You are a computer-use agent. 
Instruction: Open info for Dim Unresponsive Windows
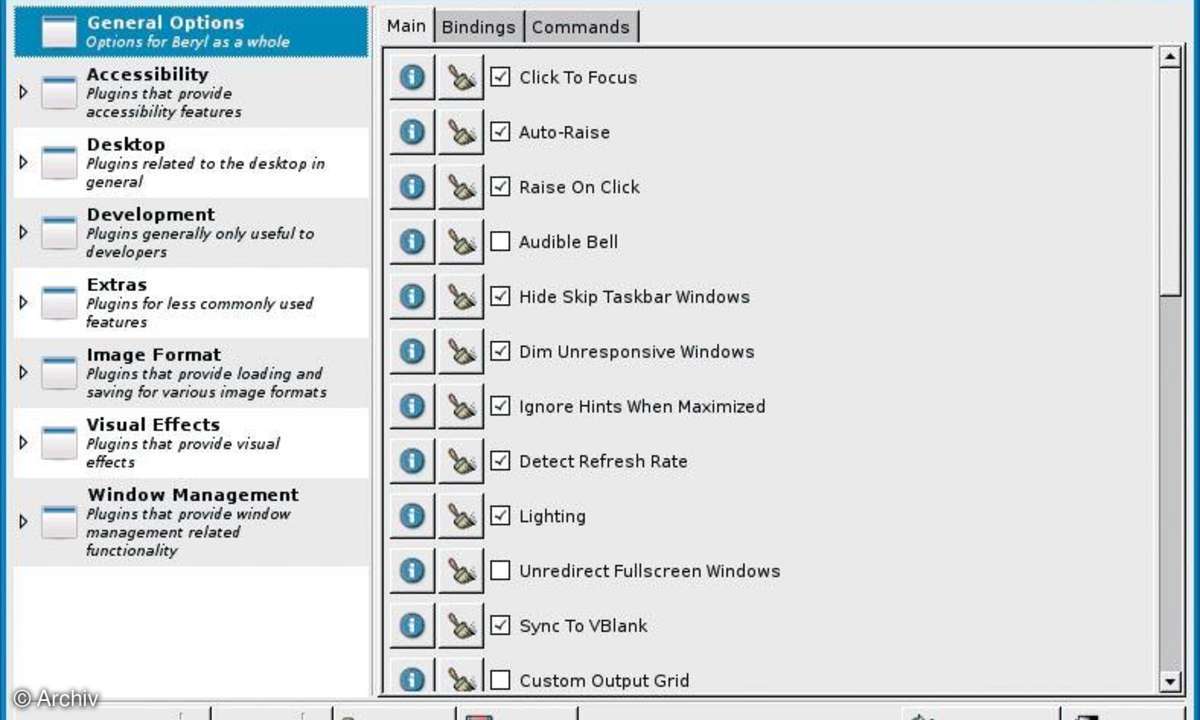coord(412,352)
